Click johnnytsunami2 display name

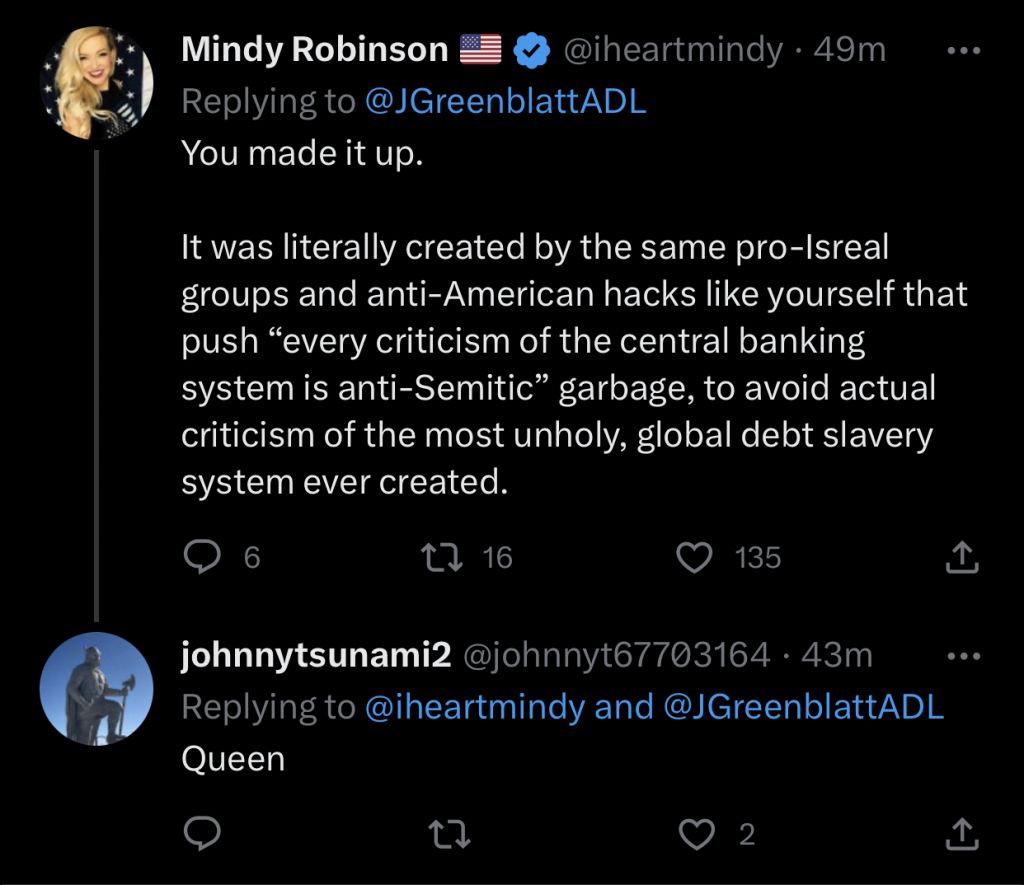coord(316,655)
